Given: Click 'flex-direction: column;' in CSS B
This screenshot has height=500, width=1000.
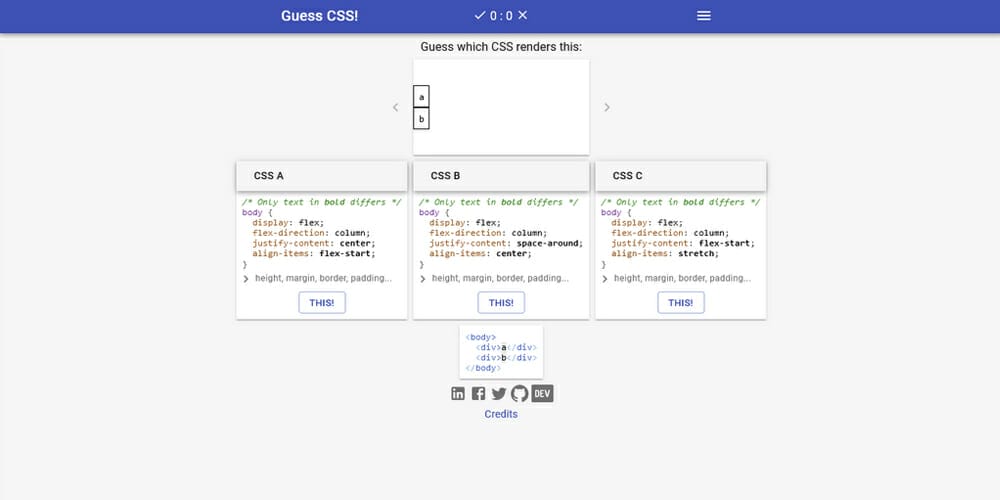Looking at the screenshot, I should coord(488,233).
